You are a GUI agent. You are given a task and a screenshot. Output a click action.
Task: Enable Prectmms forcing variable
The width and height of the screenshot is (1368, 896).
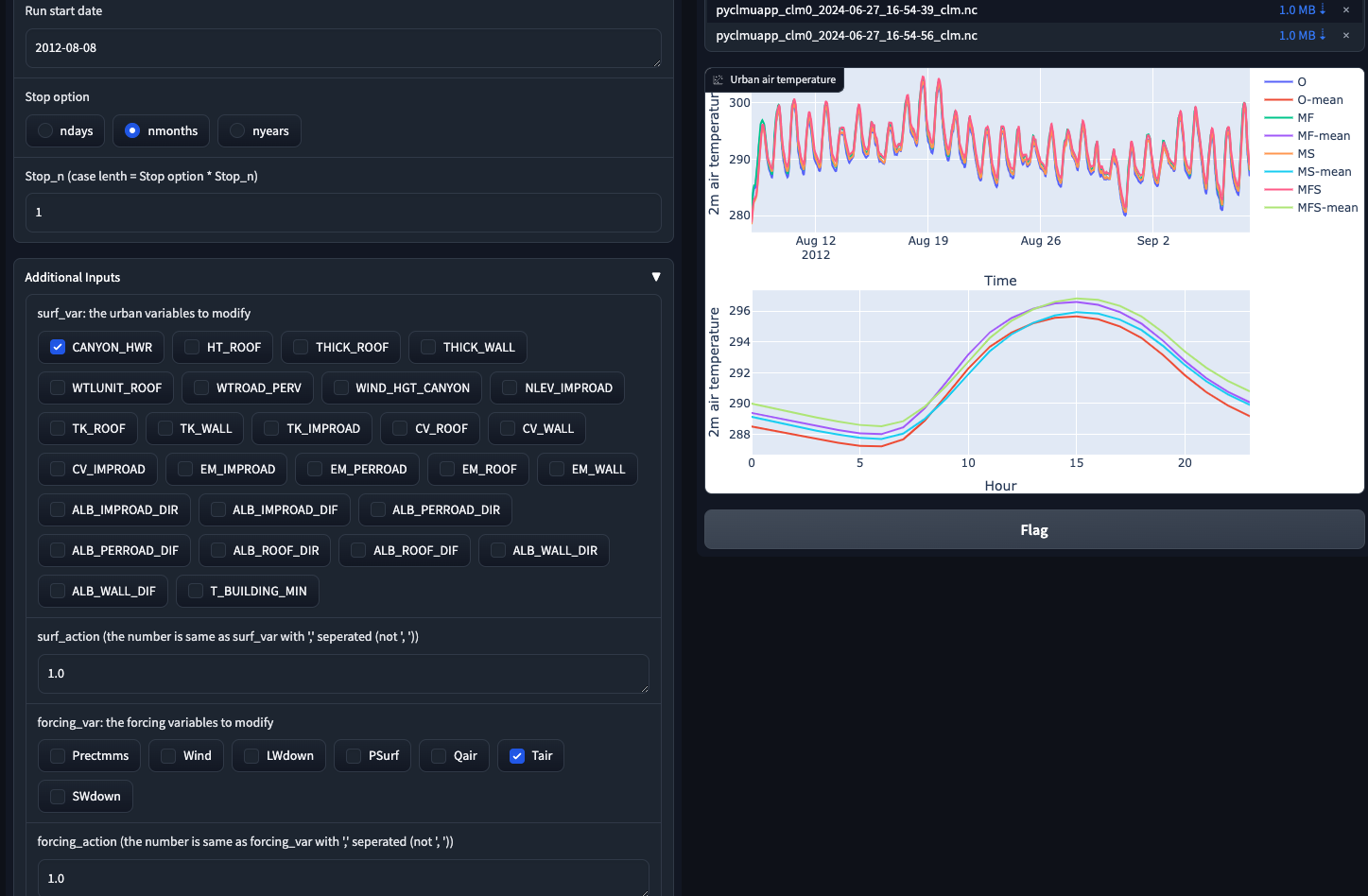[58, 755]
